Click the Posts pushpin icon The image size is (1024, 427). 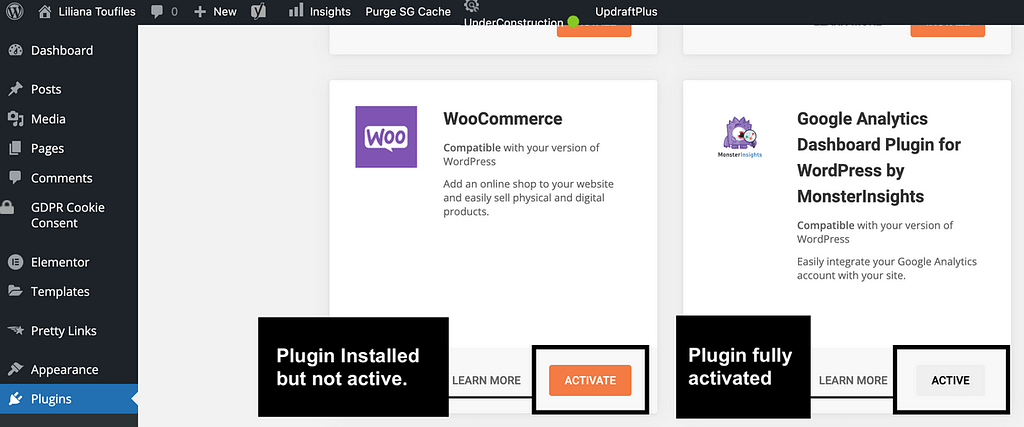coord(16,89)
